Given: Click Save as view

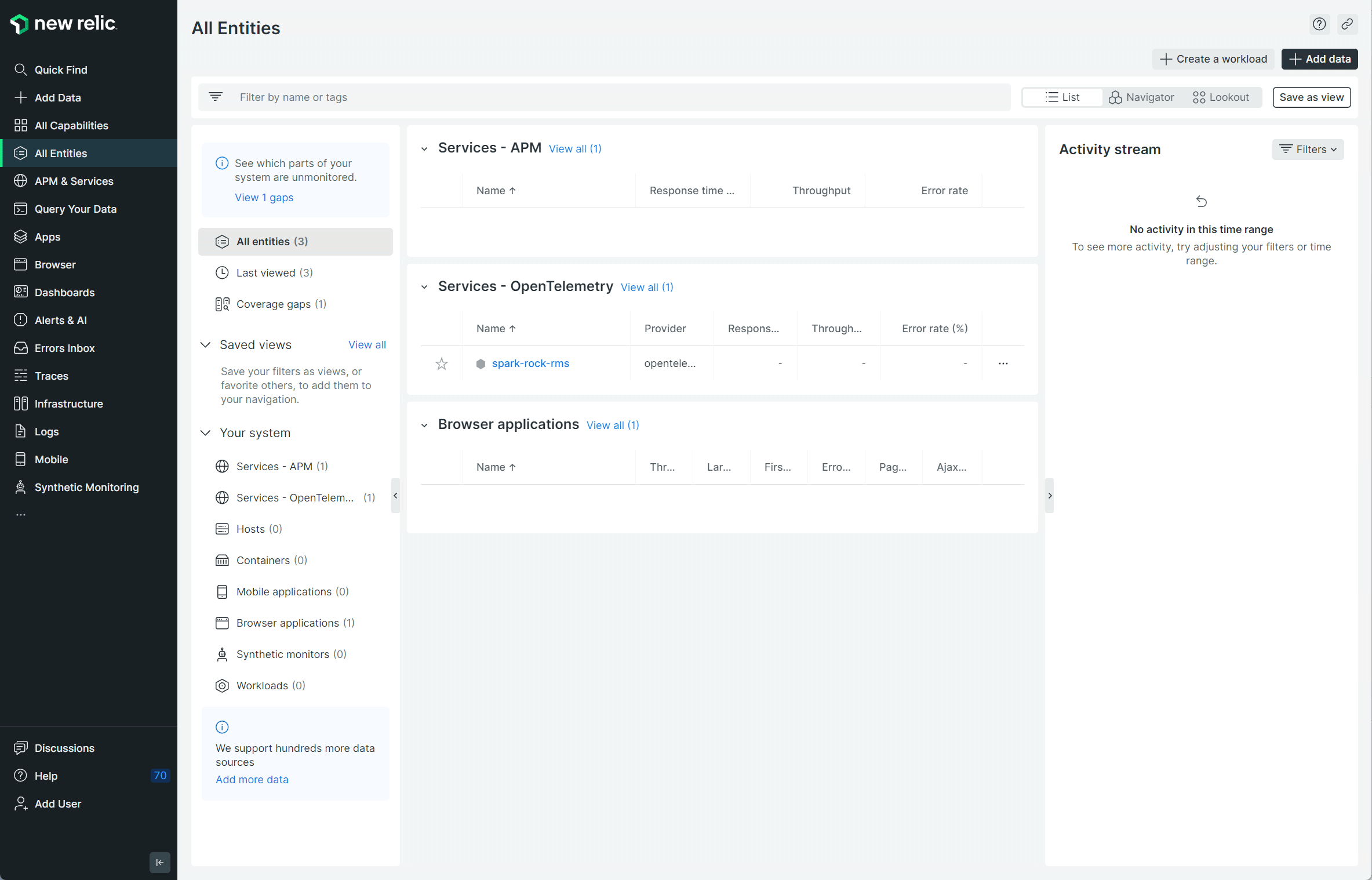Looking at the screenshot, I should click(x=1311, y=97).
